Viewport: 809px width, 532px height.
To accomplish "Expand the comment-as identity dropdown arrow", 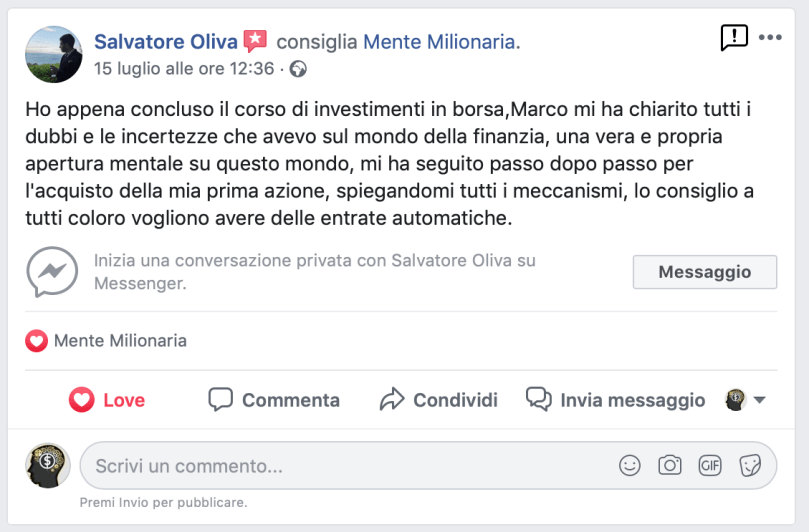I will [759, 400].
